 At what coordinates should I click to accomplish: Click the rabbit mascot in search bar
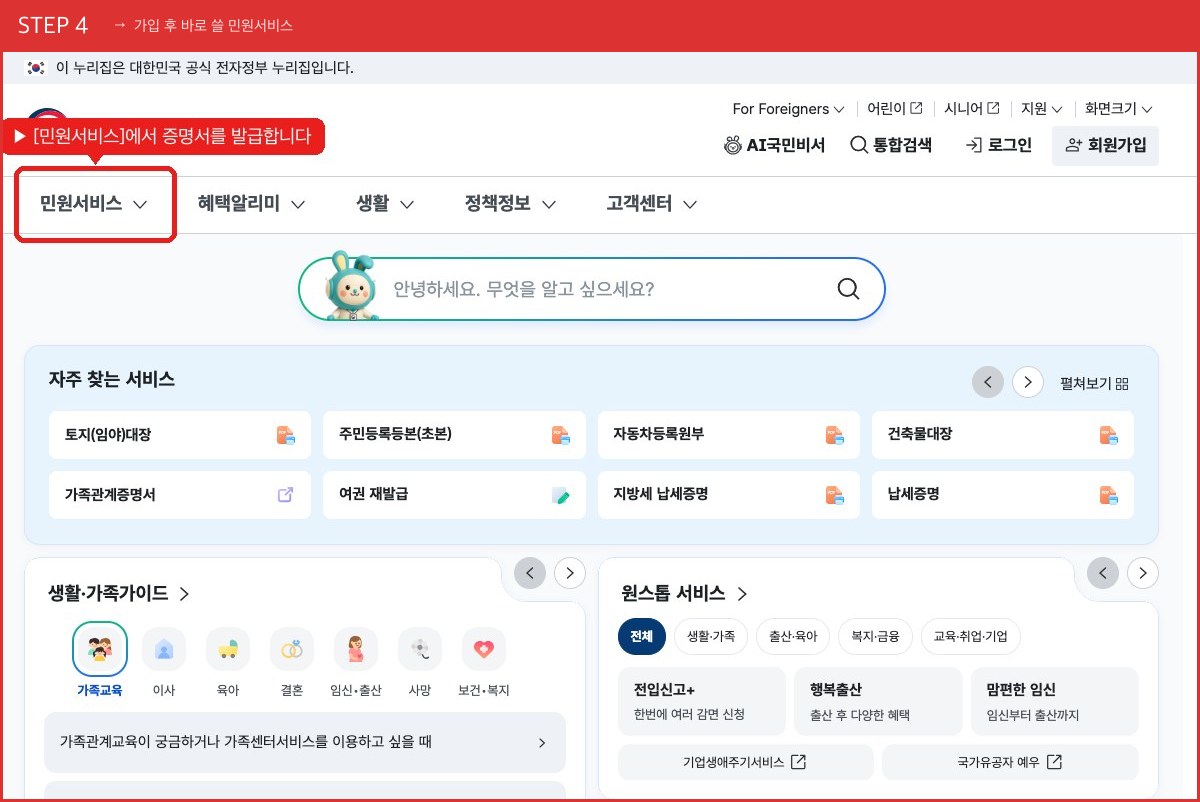(x=350, y=286)
